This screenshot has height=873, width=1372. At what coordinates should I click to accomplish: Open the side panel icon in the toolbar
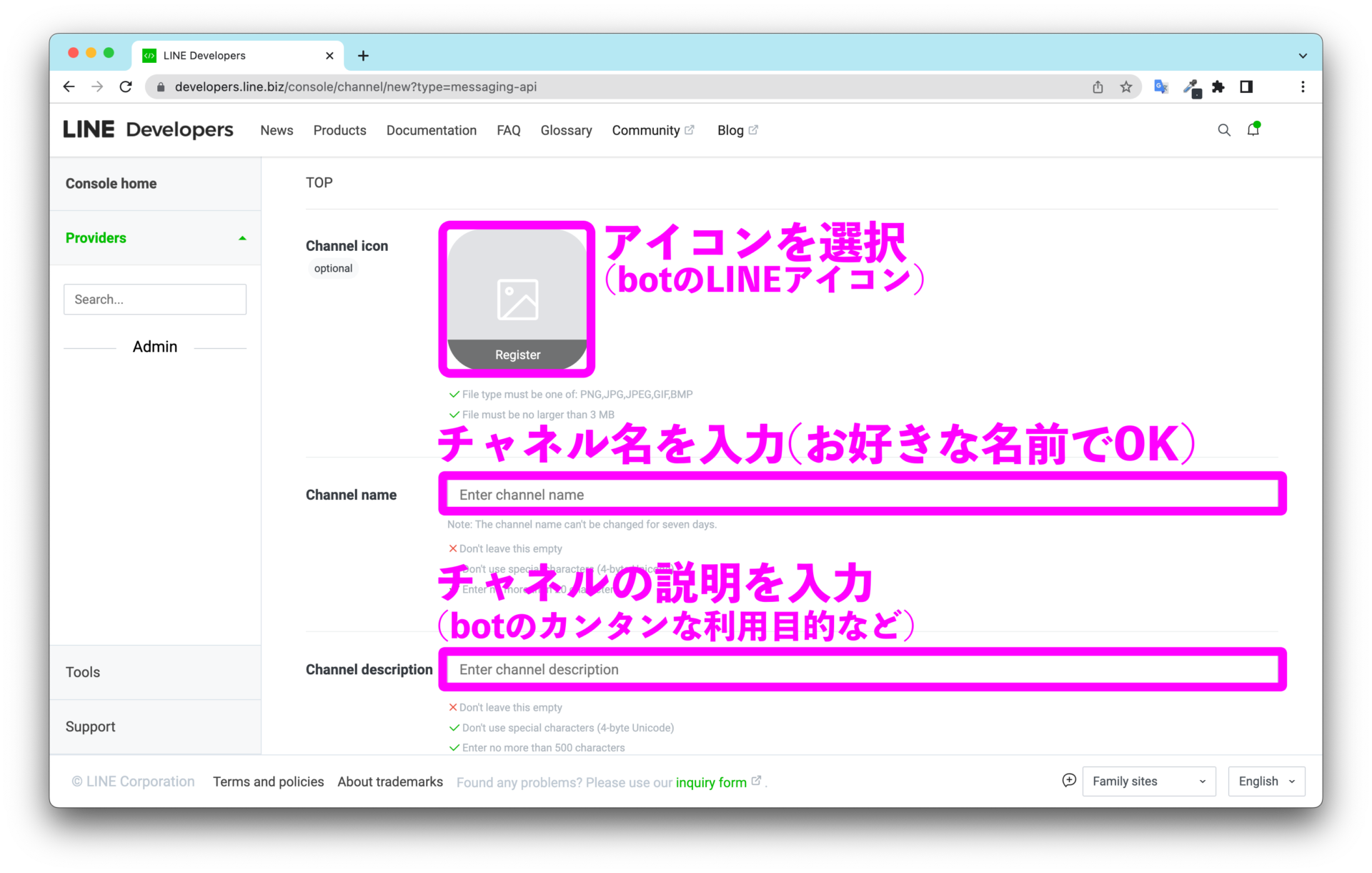point(1248,87)
